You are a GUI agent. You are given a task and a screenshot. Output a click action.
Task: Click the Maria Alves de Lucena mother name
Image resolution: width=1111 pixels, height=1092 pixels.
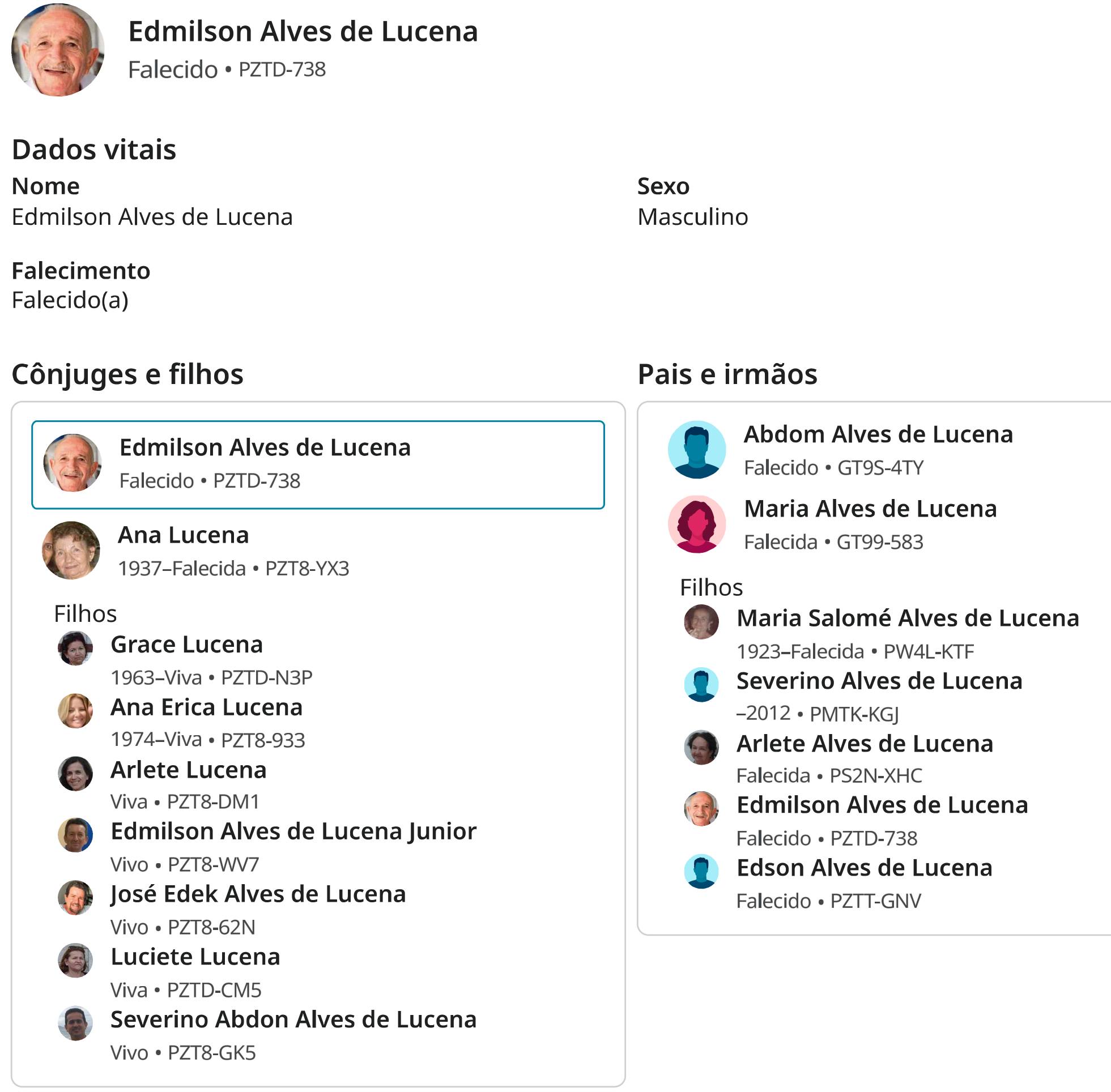(870, 509)
